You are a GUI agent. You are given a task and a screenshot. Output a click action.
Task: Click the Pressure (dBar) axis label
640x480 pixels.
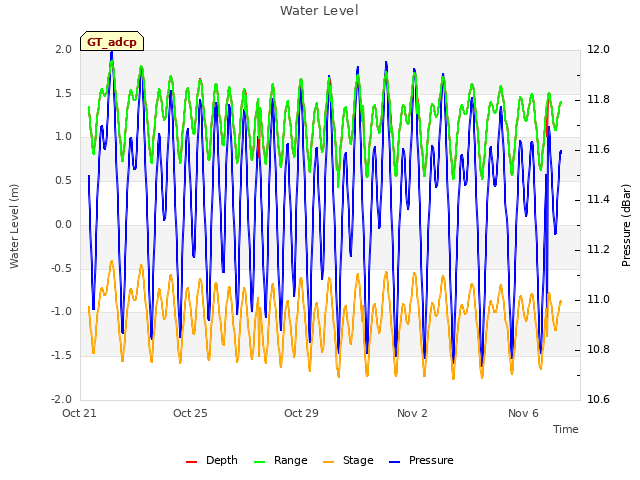click(x=626, y=225)
